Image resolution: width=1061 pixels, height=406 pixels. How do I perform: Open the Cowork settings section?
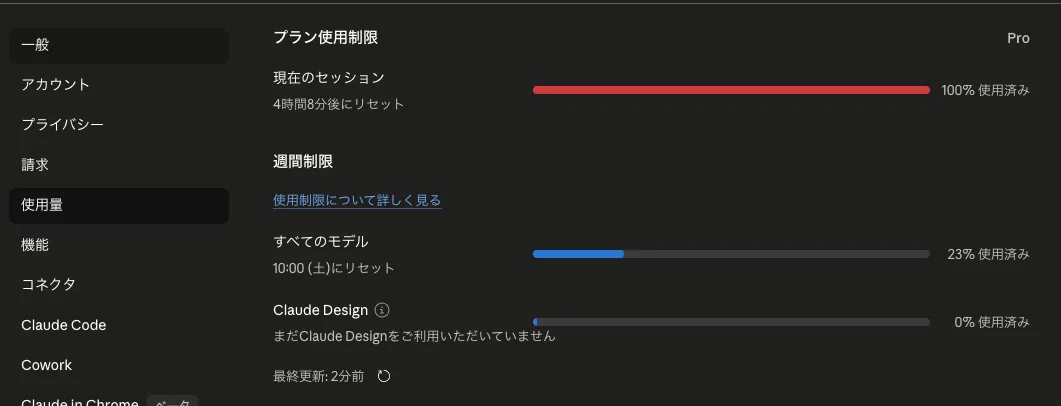[x=119, y=365]
